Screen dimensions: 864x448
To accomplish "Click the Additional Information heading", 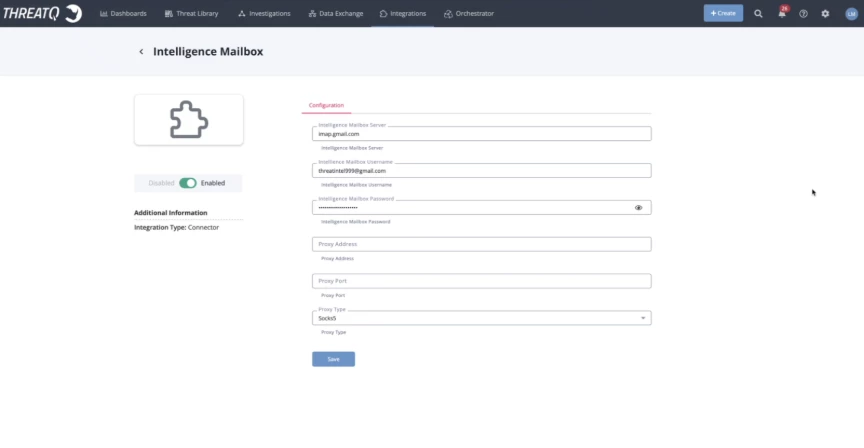I will pyautogui.click(x=171, y=213).
